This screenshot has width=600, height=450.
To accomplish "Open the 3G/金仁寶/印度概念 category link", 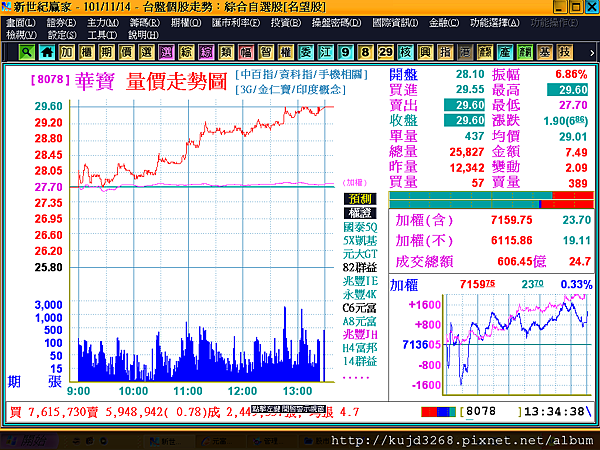I will [290, 90].
